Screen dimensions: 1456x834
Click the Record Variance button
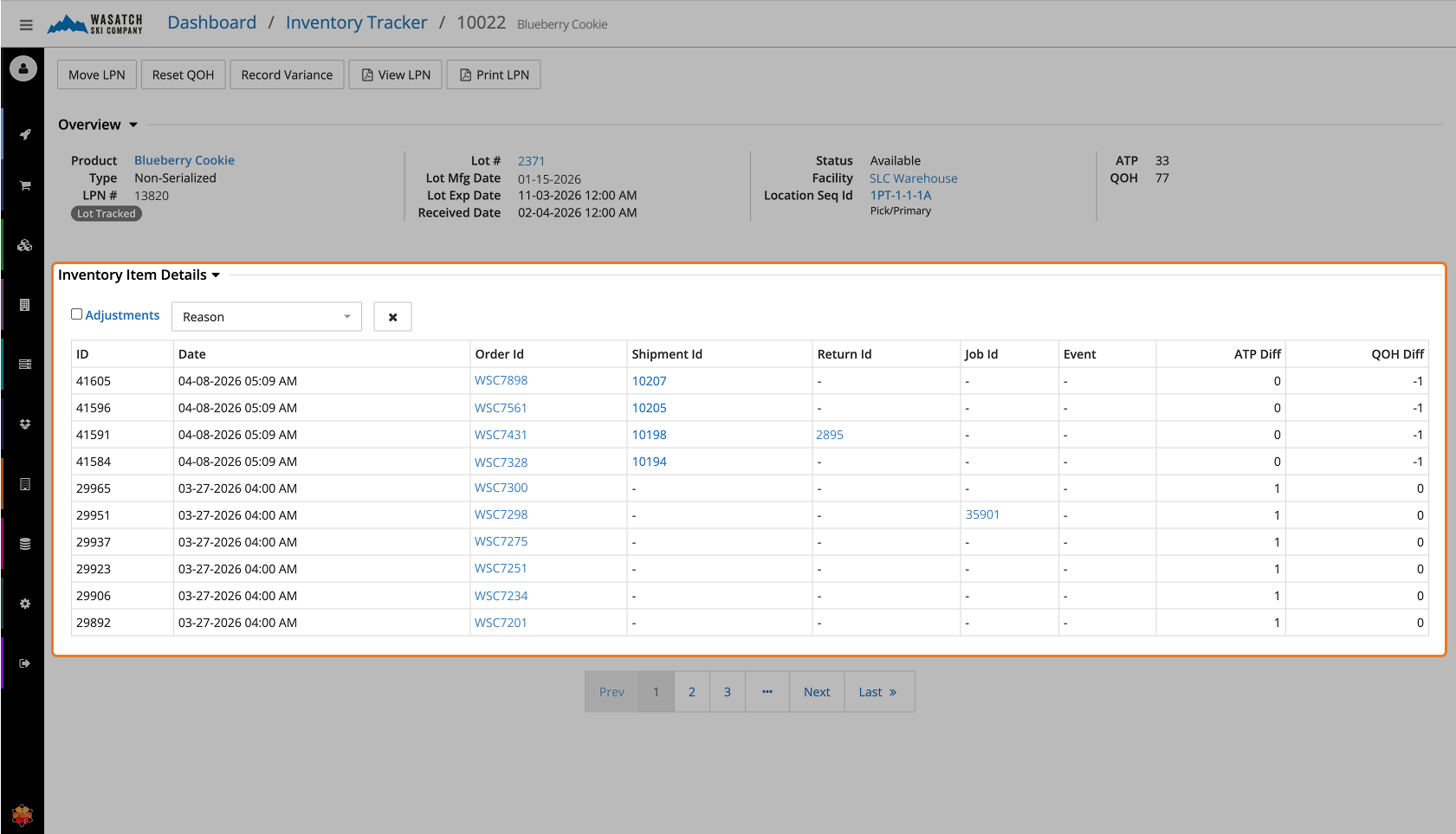tap(287, 74)
